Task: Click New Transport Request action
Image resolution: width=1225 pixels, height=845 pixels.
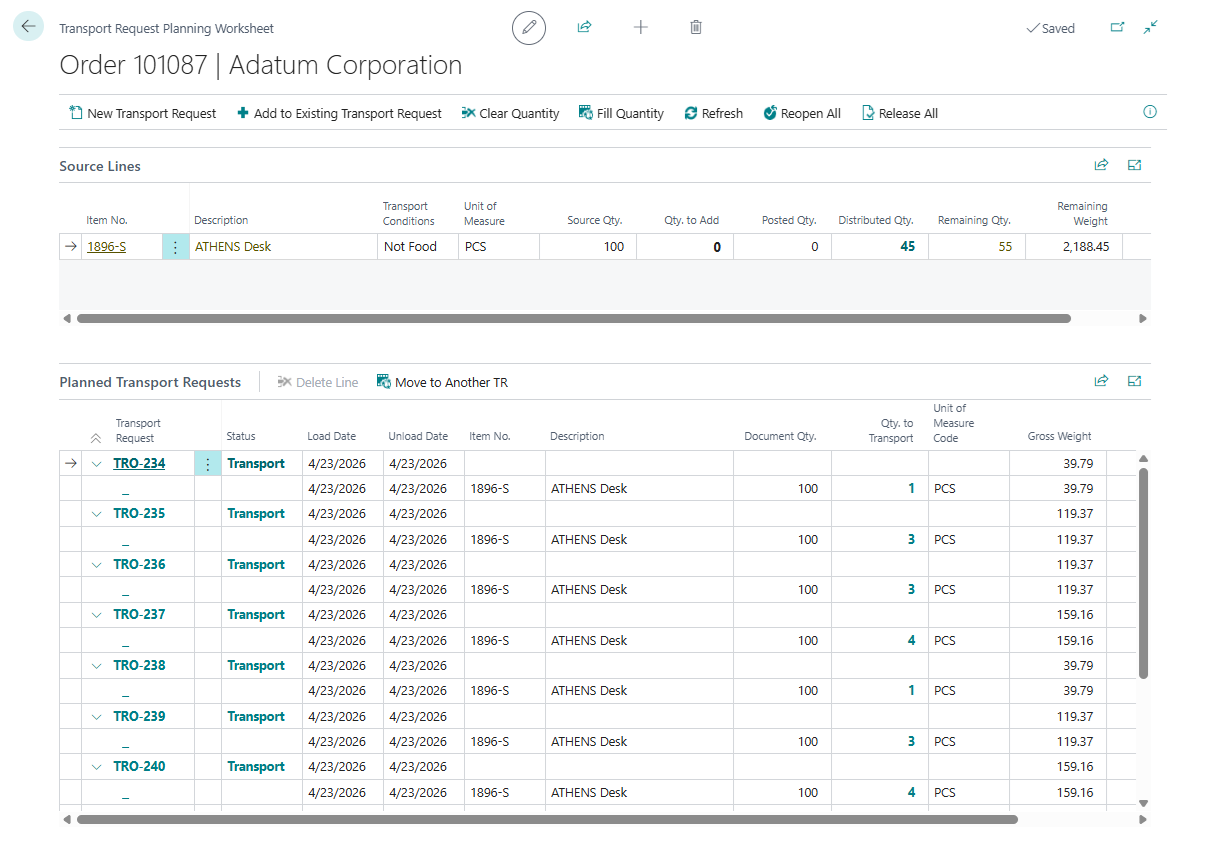Action: (x=142, y=113)
